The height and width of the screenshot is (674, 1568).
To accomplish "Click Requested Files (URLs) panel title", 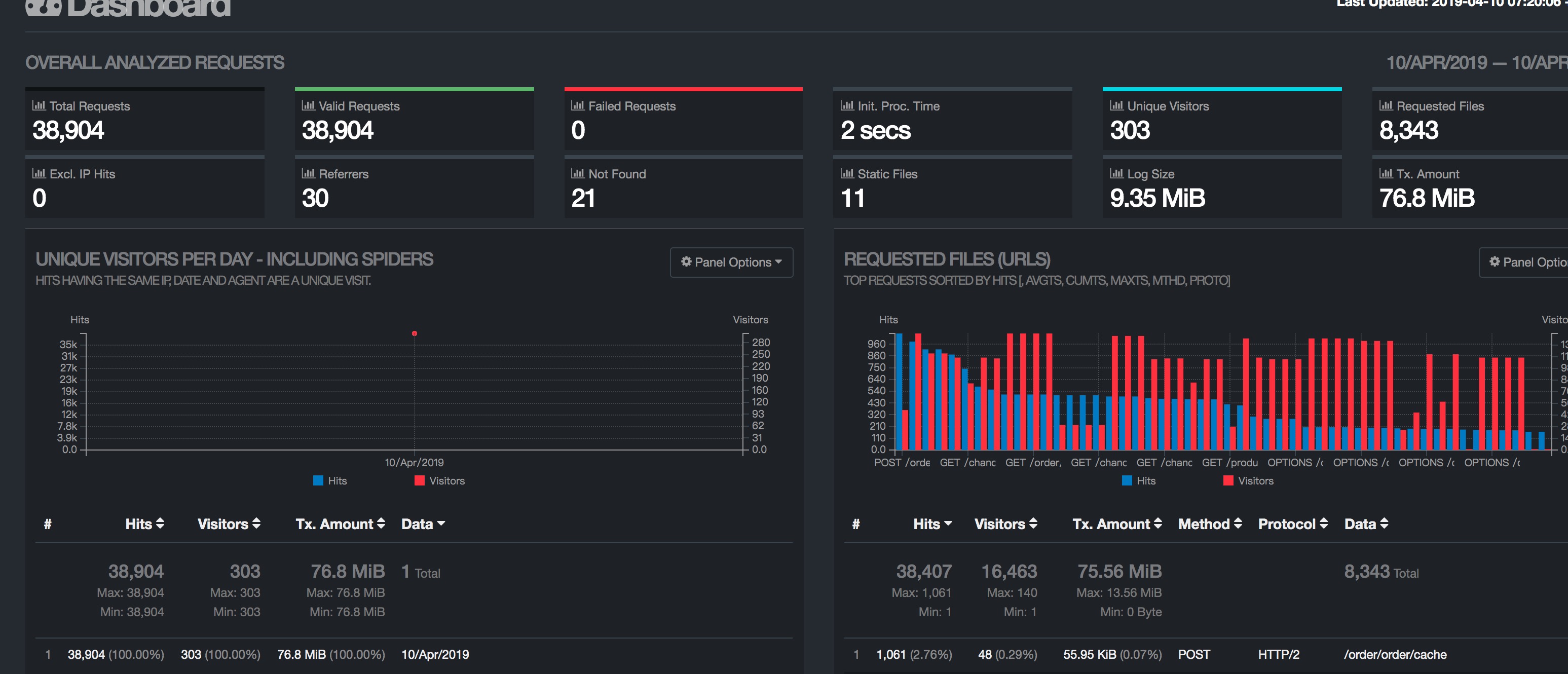I will pyautogui.click(x=947, y=259).
